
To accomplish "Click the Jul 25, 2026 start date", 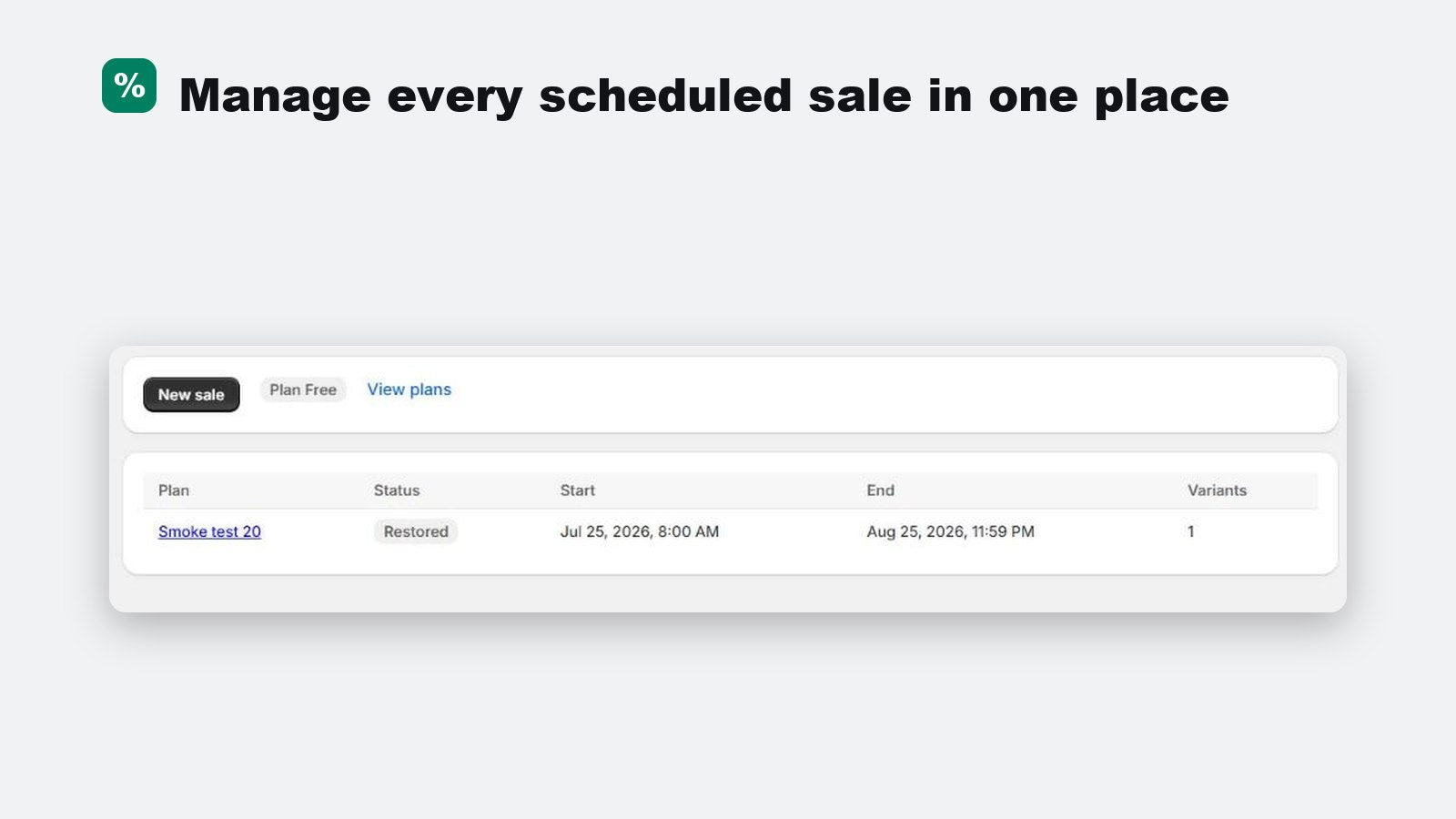I will 639,531.
